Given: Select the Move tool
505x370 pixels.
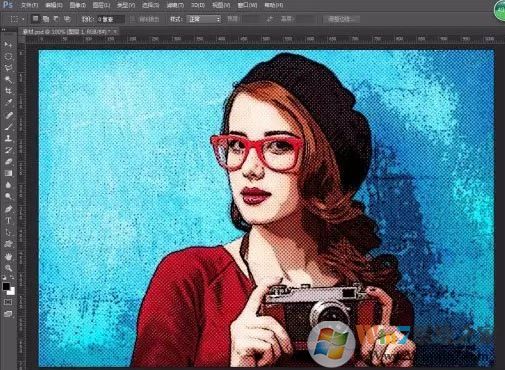Looking at the screenshot, I should tap(8, 45).
